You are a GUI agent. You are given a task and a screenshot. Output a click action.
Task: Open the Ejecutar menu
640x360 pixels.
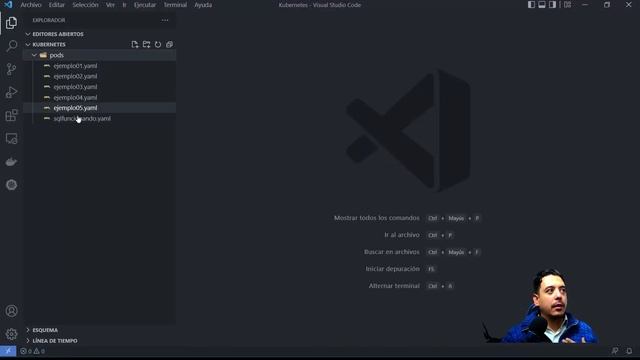(x=145, y=5)
